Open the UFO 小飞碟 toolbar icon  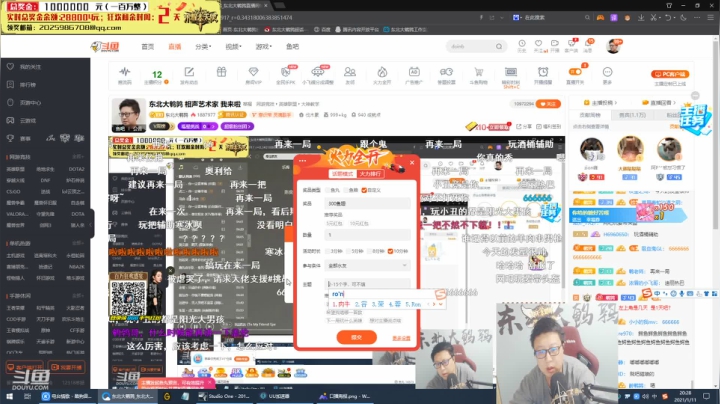coord(318,72)
